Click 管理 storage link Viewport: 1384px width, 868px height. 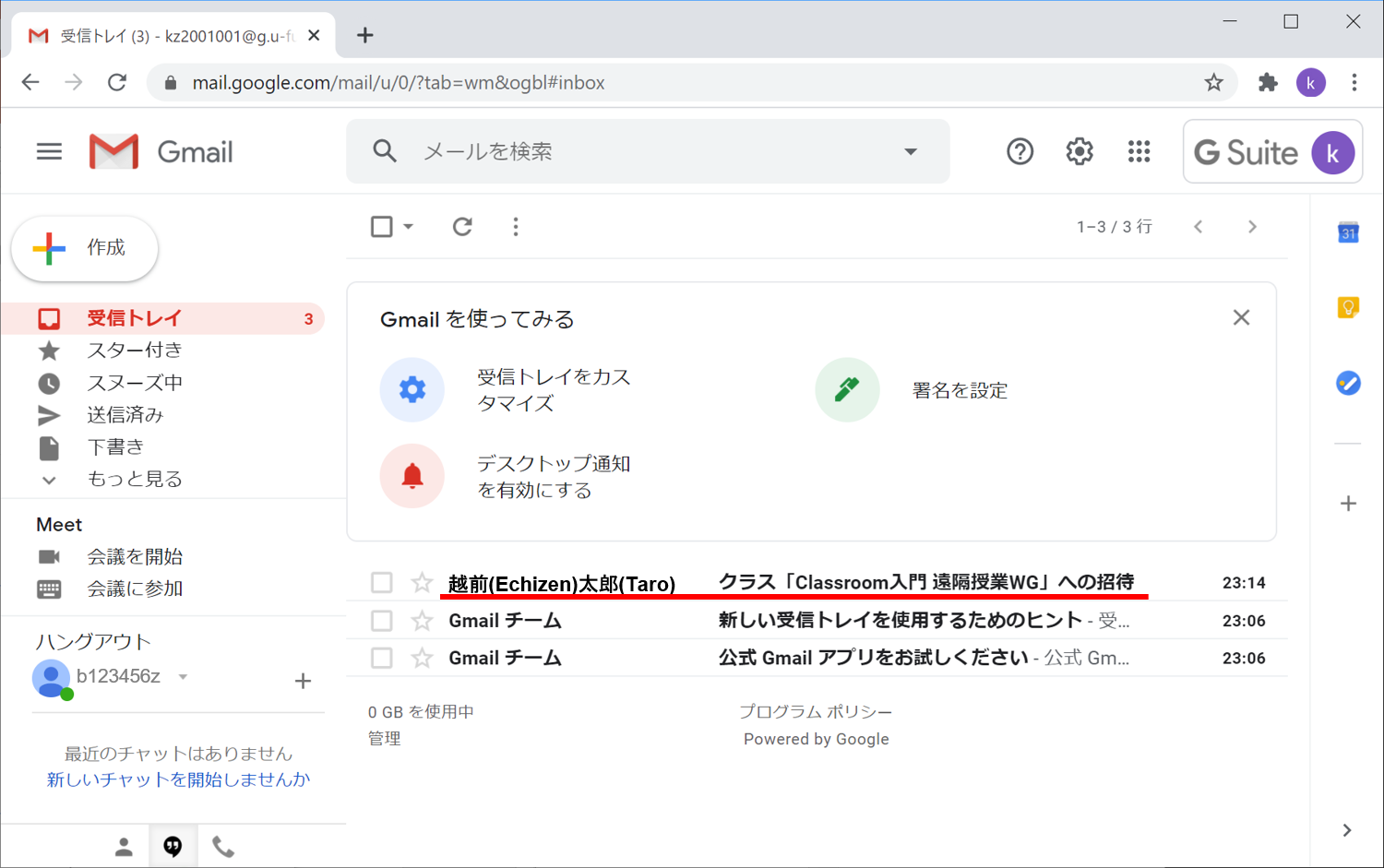click(x=384, y=739)
